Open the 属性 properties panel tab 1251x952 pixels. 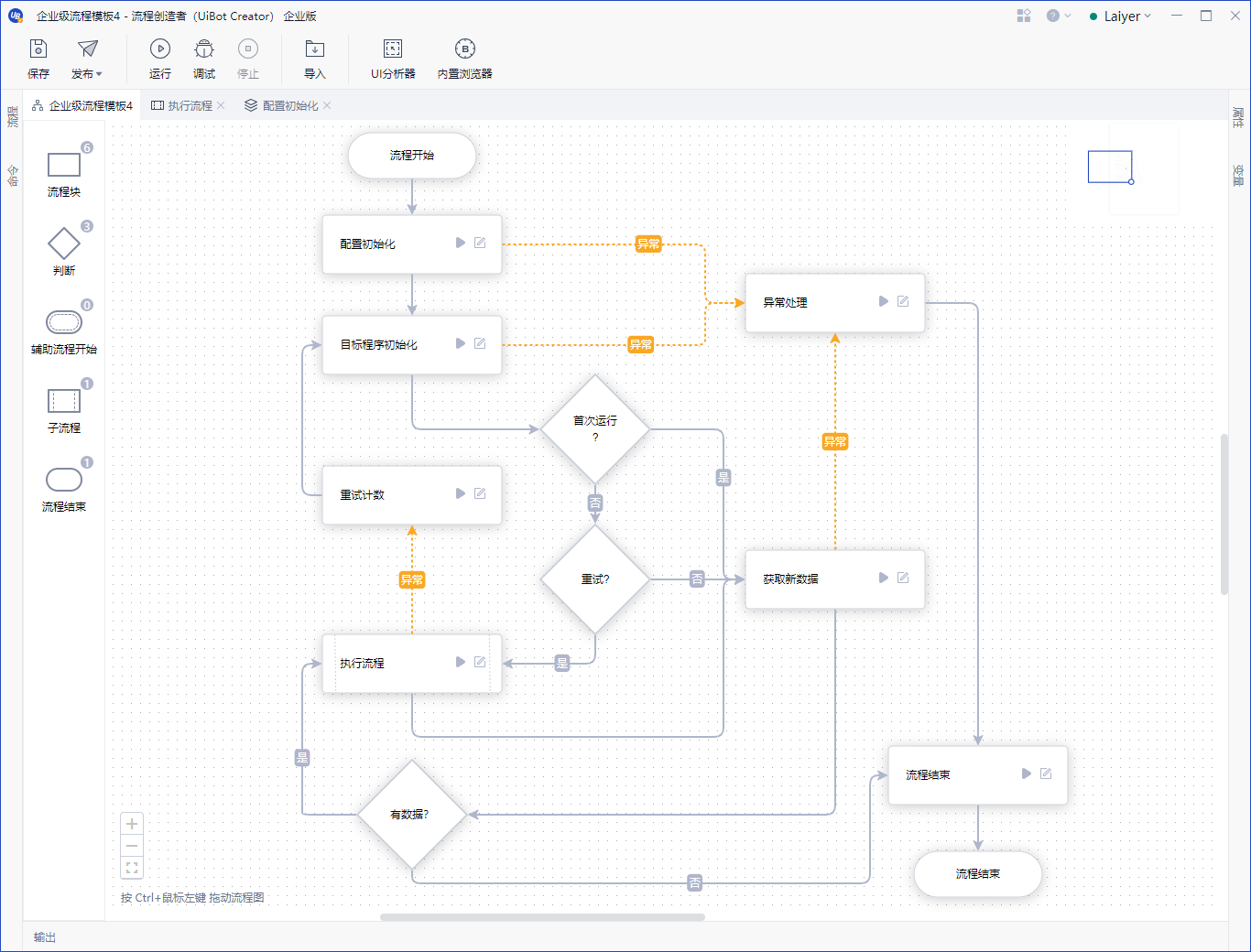[1238, 116]
